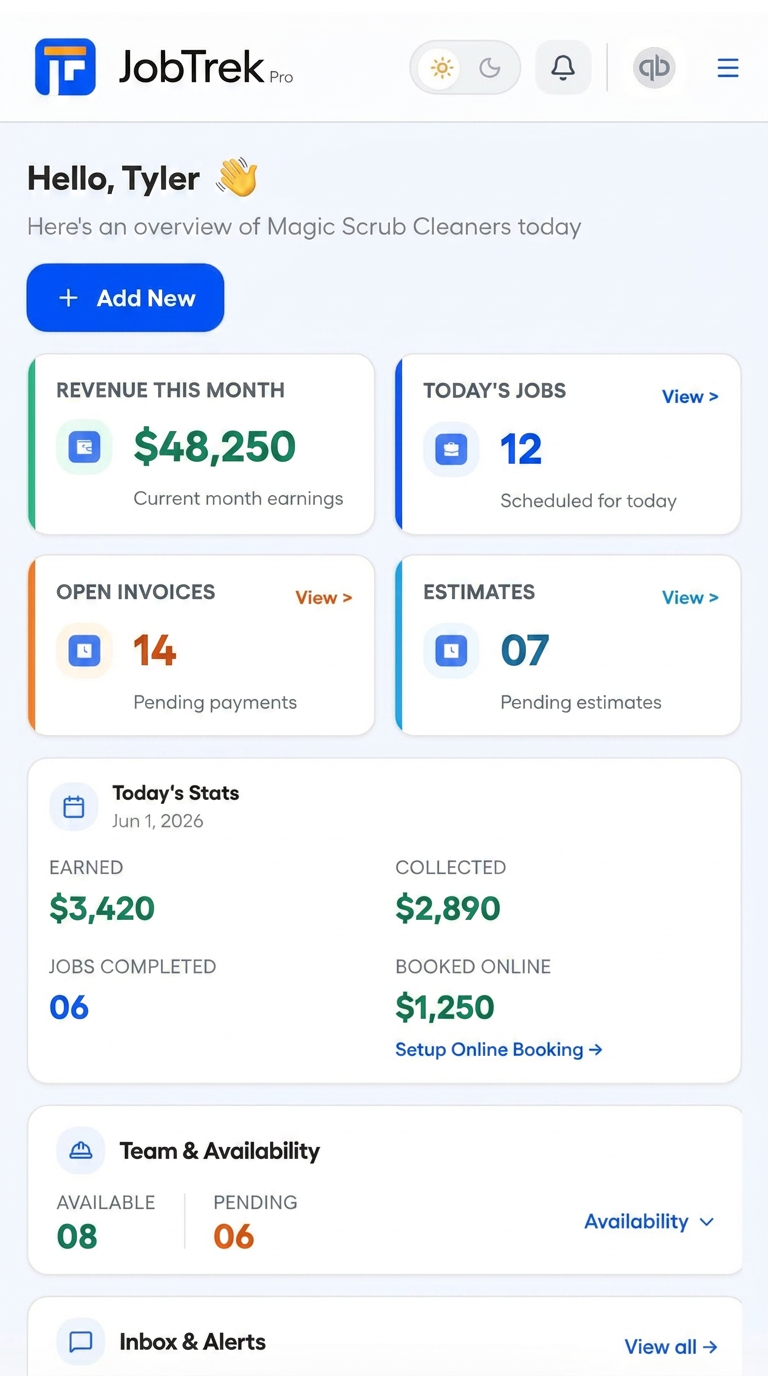Click the JobTrek logo icon
The height and width of the screenshot is (1376, 768).
(x=65, y=67)
